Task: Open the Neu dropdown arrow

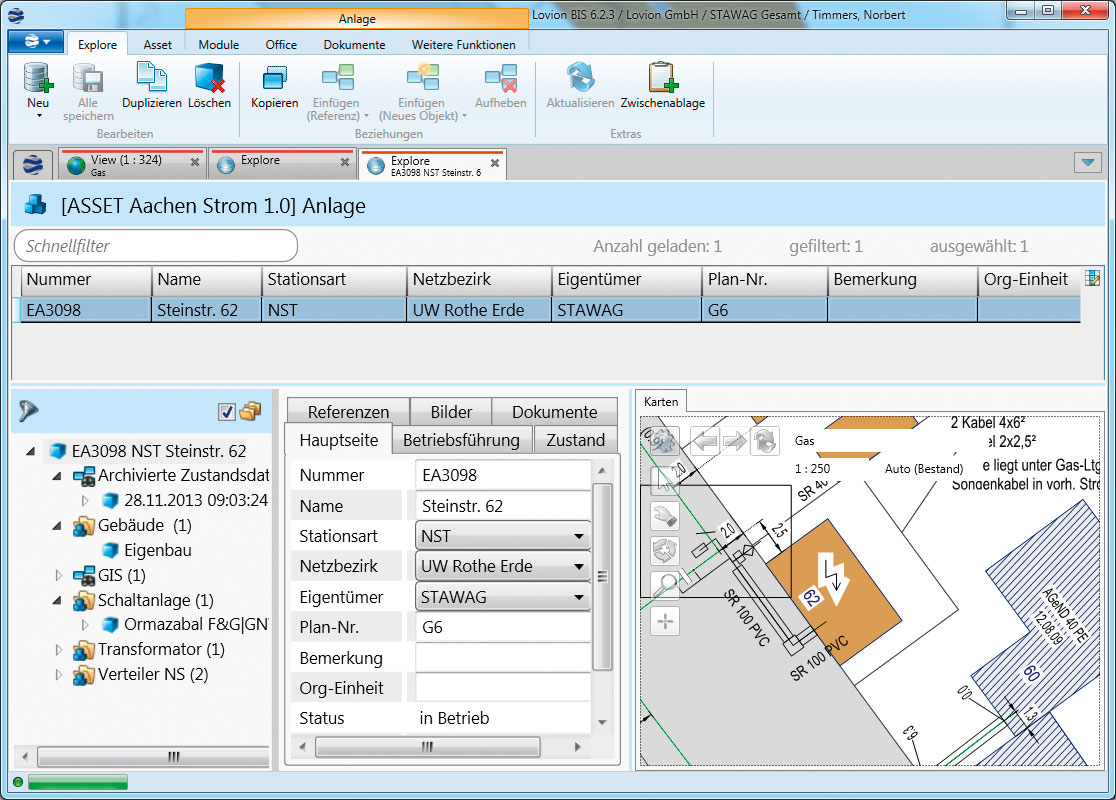Action: [39, 116]
